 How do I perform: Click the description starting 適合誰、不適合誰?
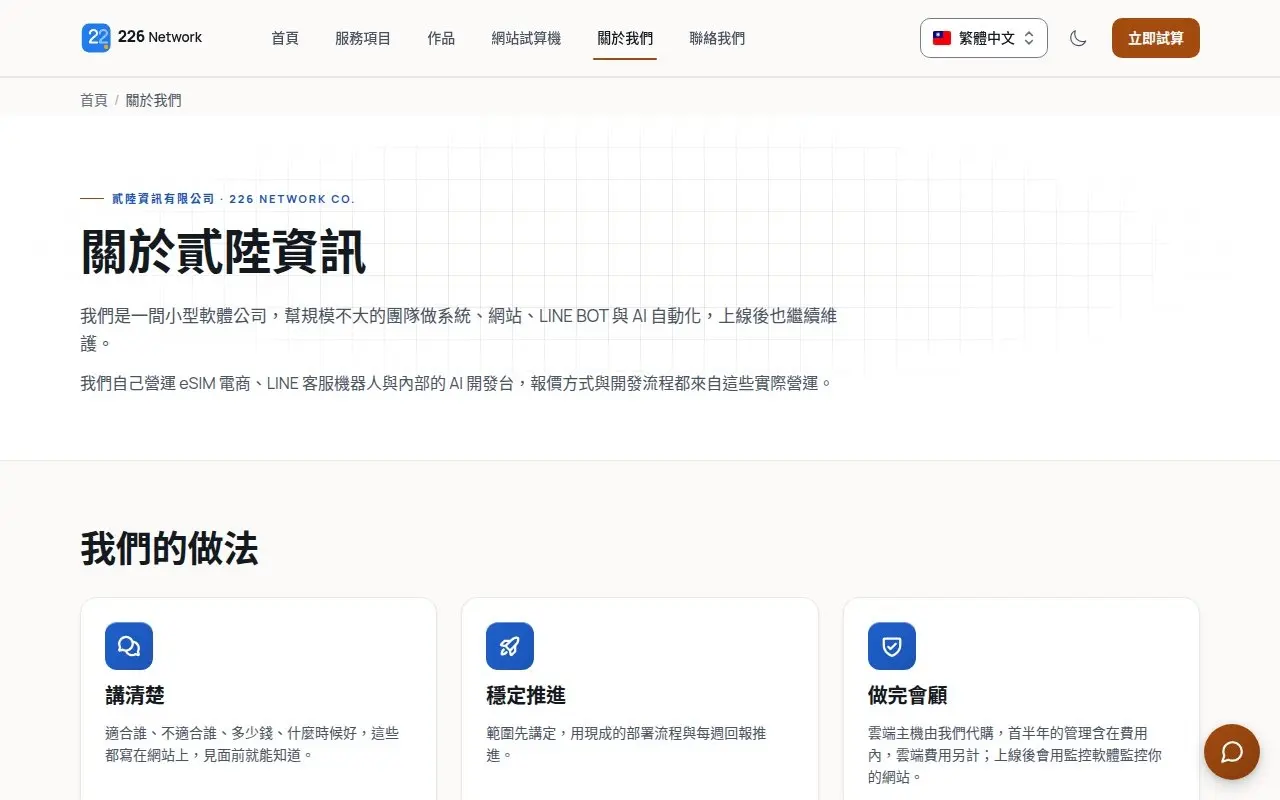click(252, 744)
